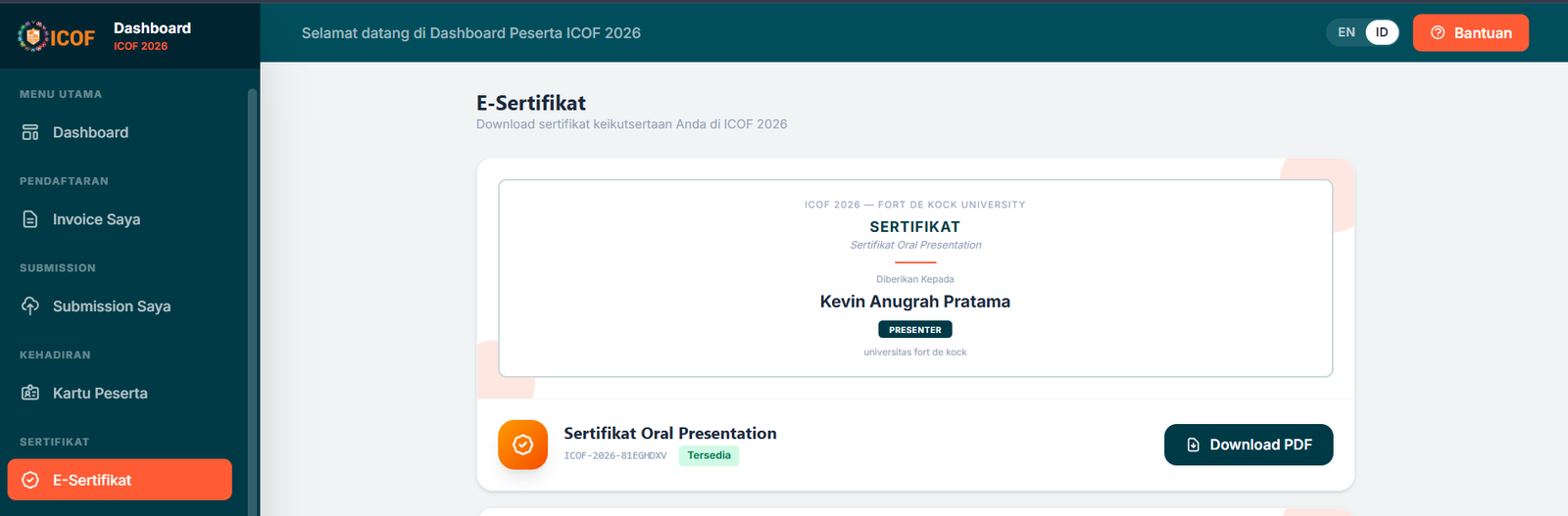Screen dimensions: 1568x516
Task: Click the Invoice Saya document icon
Action: click(30, 219)
